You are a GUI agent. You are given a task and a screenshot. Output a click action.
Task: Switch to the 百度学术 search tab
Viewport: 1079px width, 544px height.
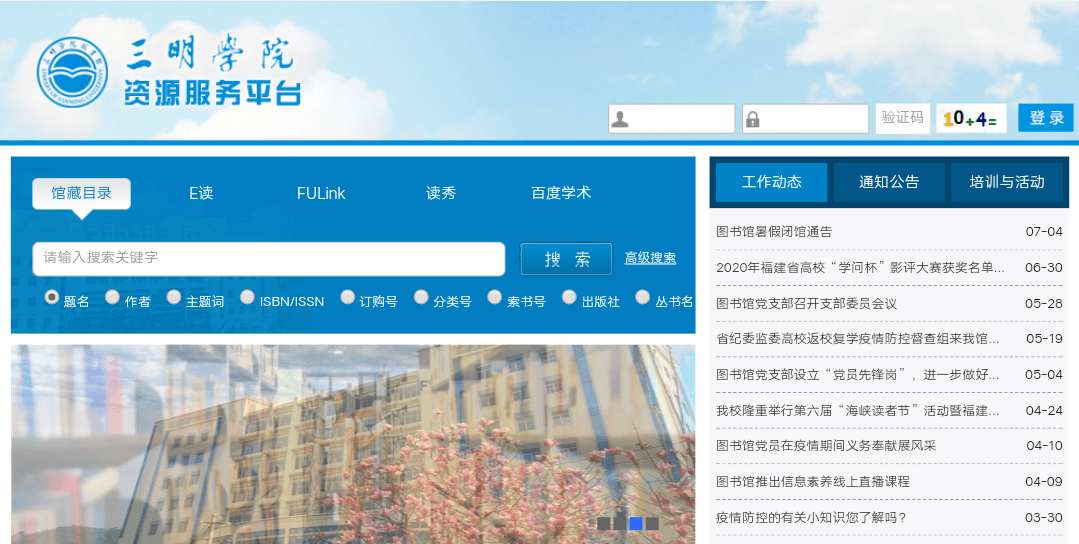click(x=561, y=193)
